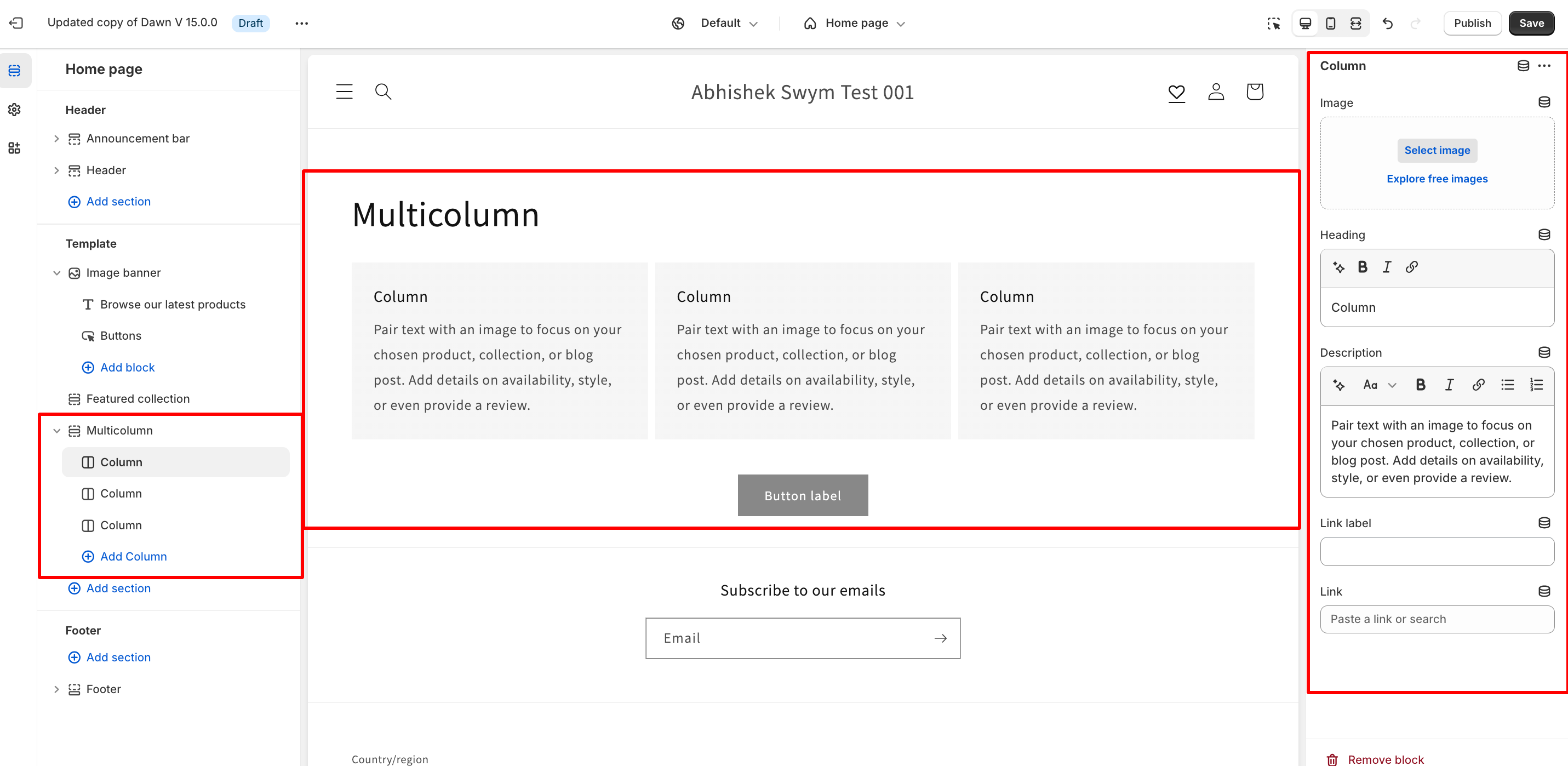Viewport: 1568px width, 766px height.
Task: Click the undo arrow in top bar
Action: coord(1387,23)
